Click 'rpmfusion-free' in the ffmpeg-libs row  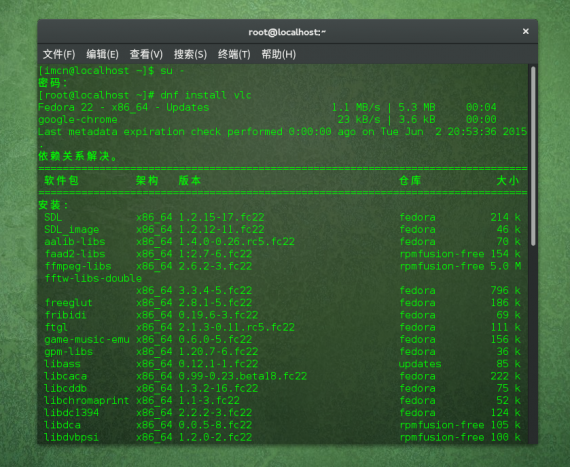pos(442,266)
